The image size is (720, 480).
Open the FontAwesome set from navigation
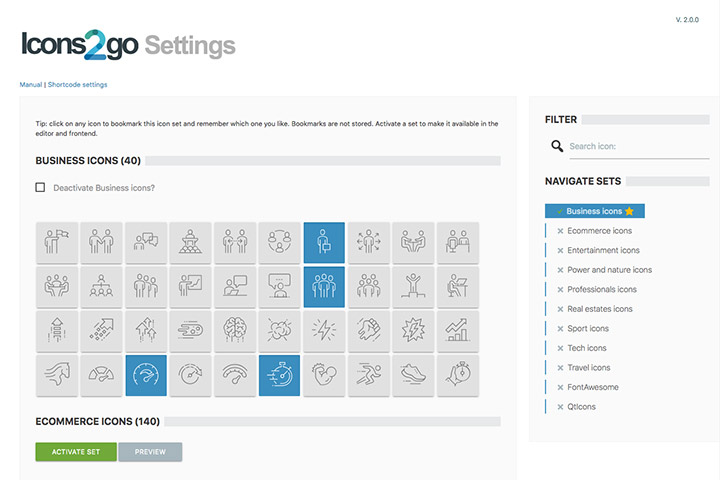[x=592, y=387]
